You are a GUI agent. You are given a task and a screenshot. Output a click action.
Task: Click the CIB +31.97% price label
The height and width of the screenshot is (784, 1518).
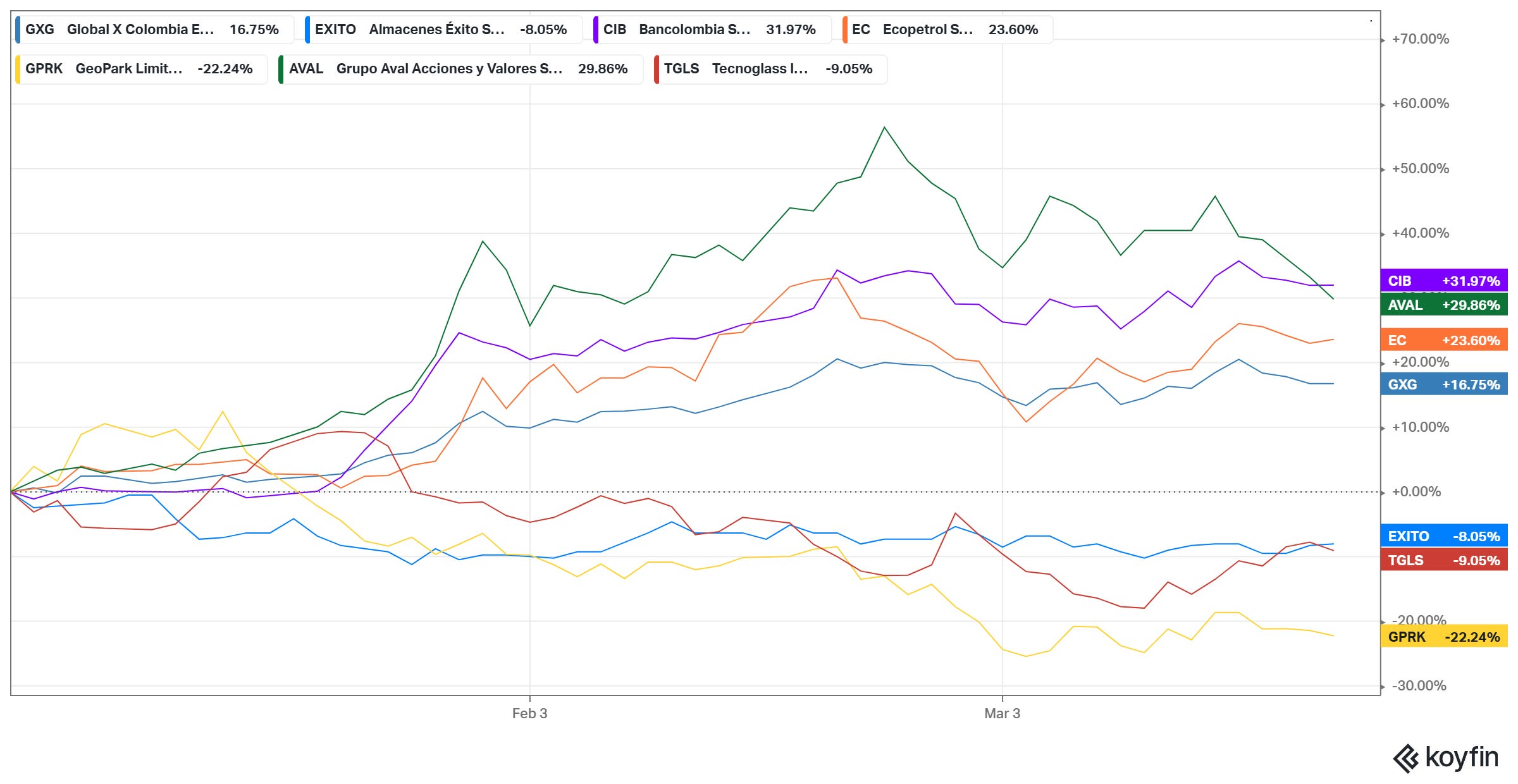pos(1444,281)
